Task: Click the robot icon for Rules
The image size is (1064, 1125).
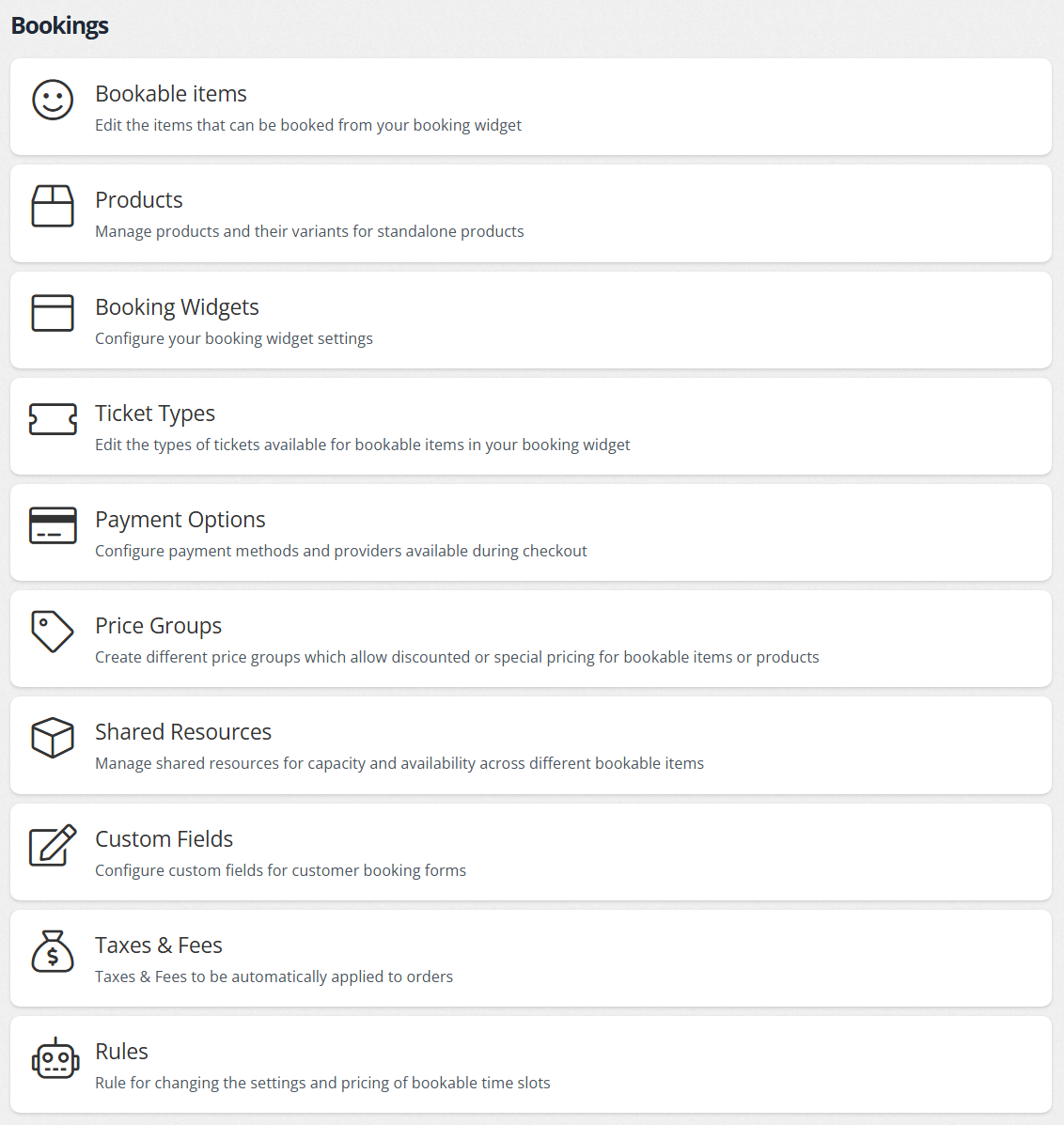Action: [x=55, y=1058]
